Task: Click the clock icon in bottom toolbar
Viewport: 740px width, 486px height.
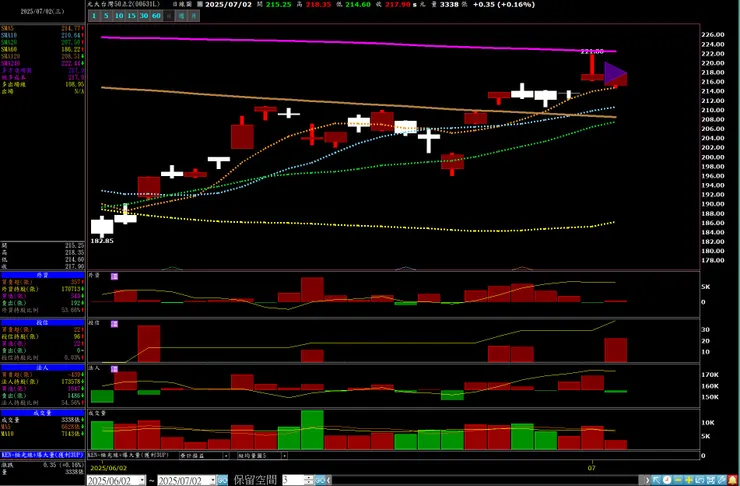Action: point(667,480)
